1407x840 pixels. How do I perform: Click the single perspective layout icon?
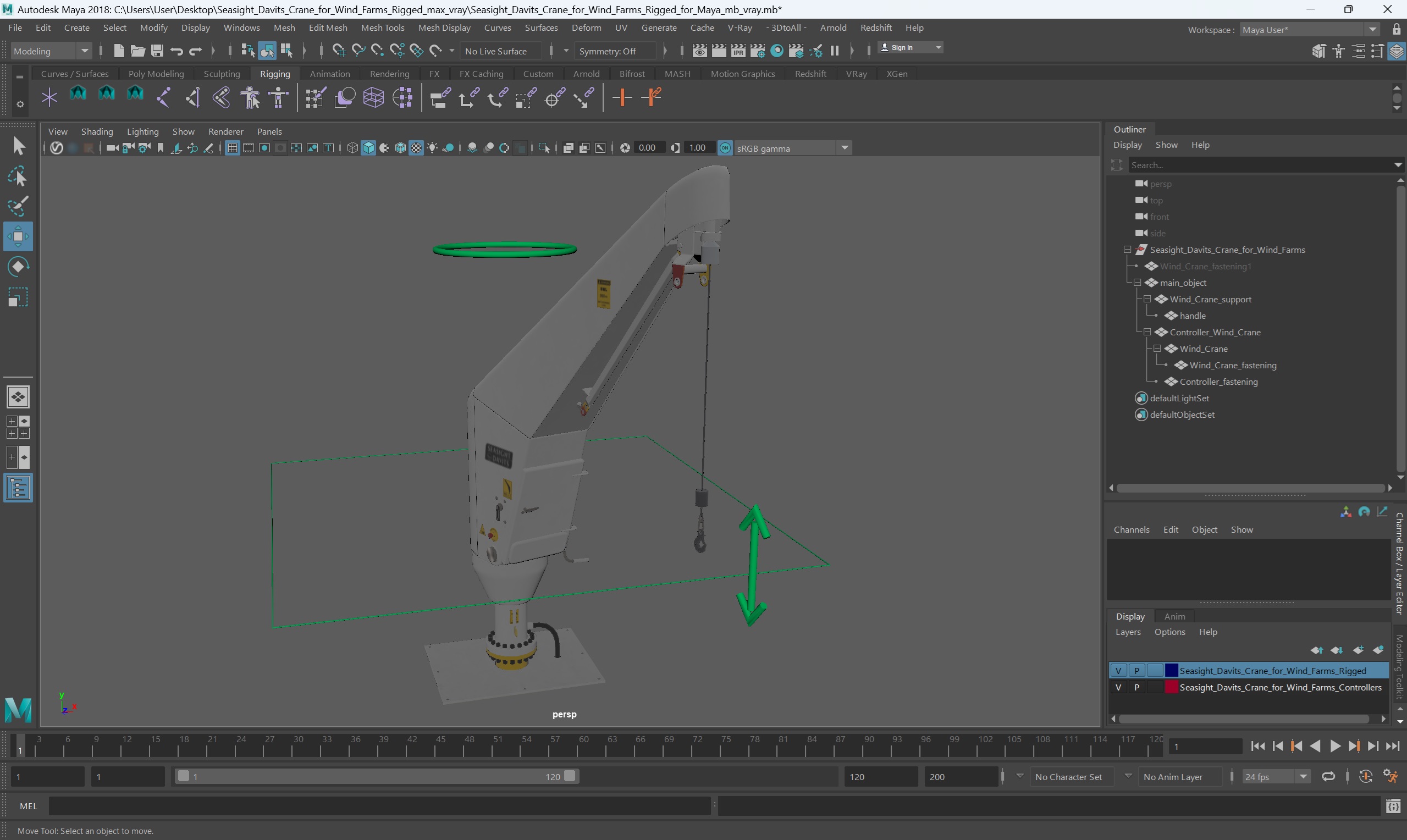[x=18, y=397]
